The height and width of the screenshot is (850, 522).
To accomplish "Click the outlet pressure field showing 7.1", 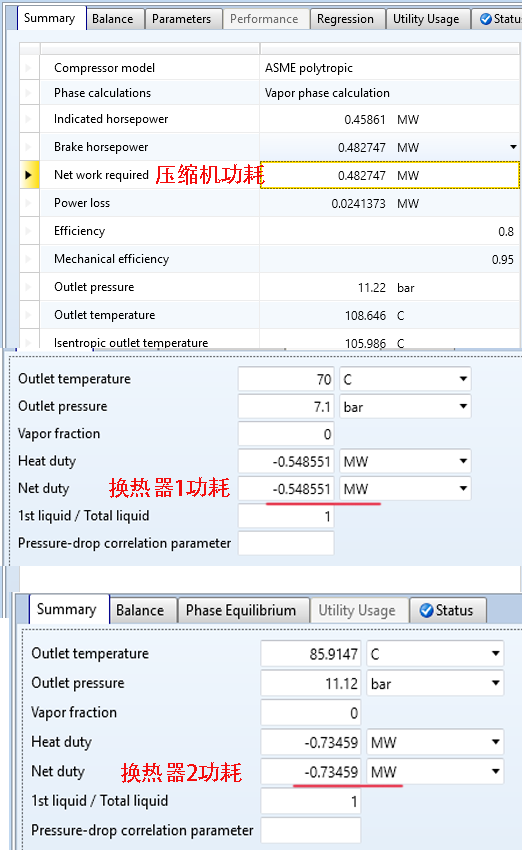I will [x=286, y=407].
